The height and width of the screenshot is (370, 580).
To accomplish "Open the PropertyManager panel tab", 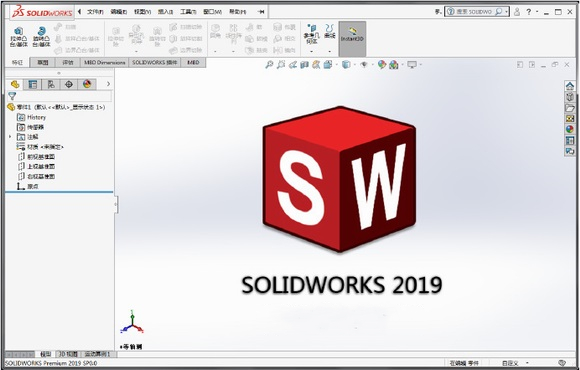I will coord(33,84).
